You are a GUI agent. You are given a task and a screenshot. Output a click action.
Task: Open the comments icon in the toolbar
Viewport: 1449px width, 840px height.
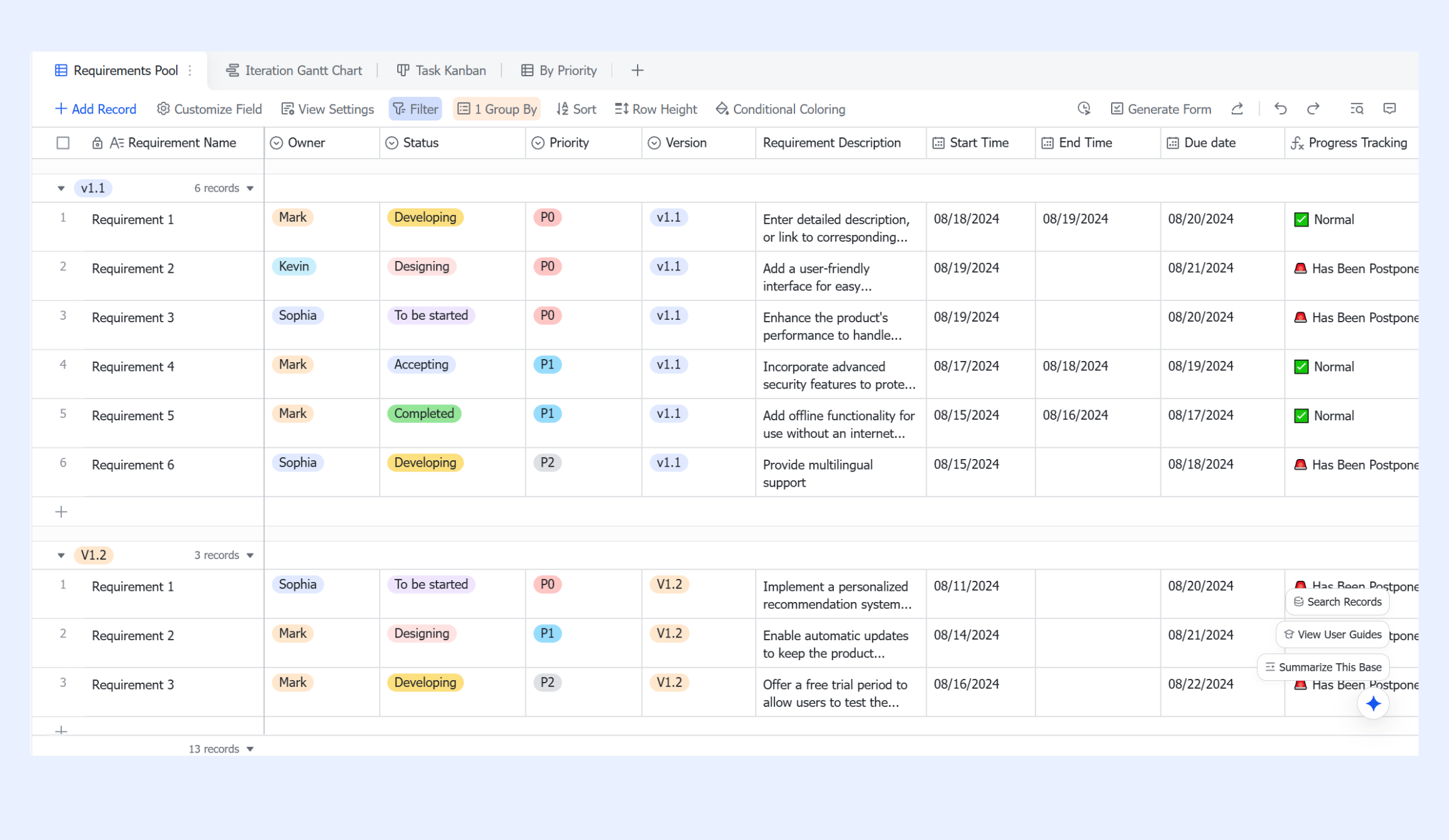[1390, 109]
